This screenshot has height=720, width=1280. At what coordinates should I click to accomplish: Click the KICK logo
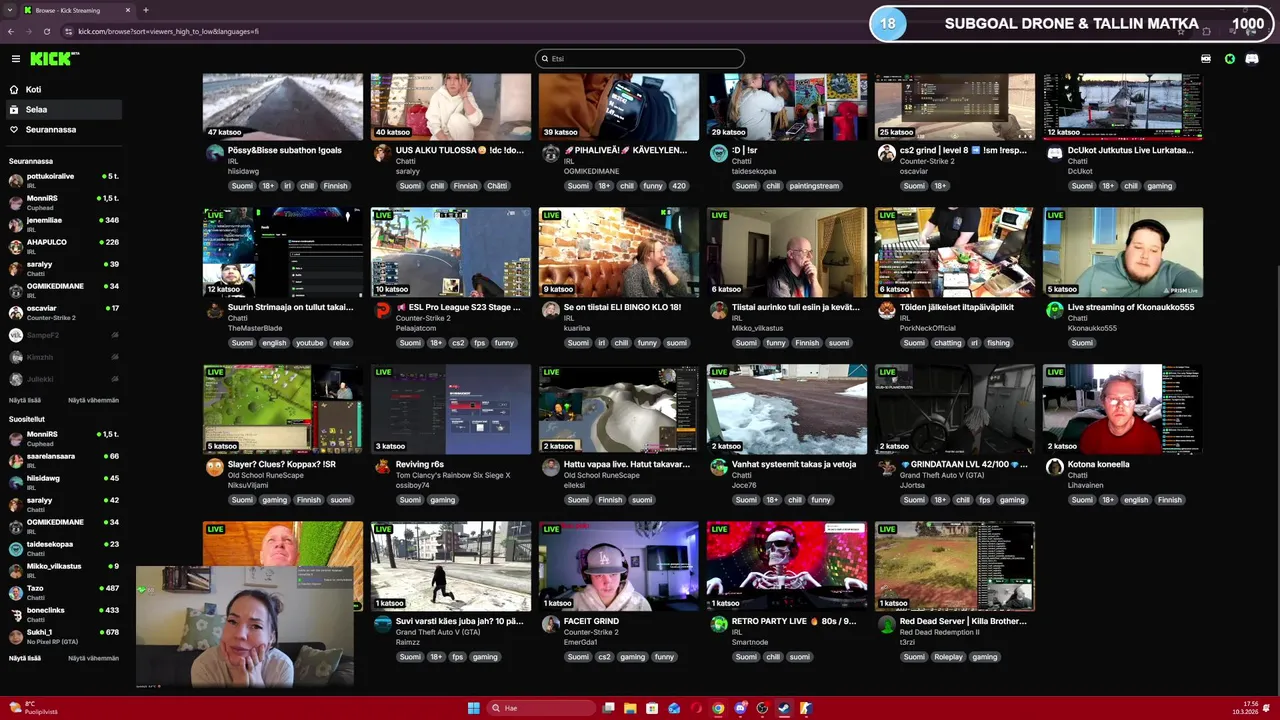(54, 59)
